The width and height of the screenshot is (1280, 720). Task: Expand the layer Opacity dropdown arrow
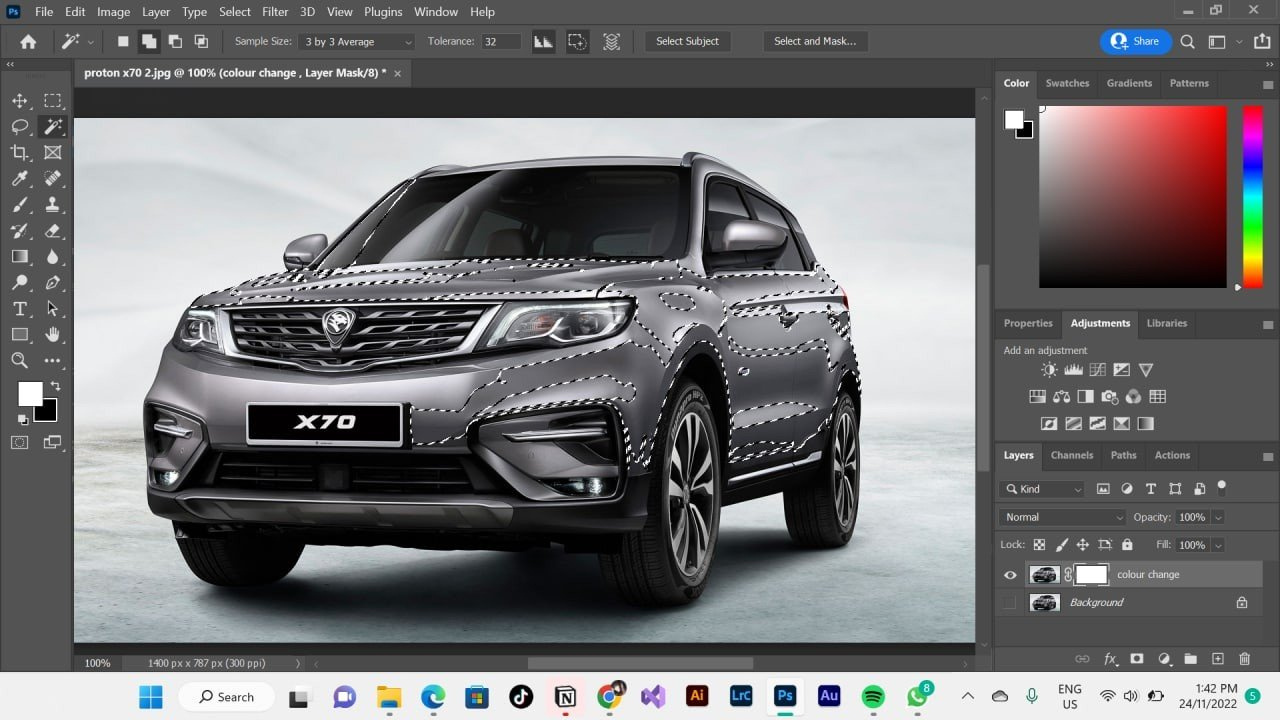(1217, 517)
